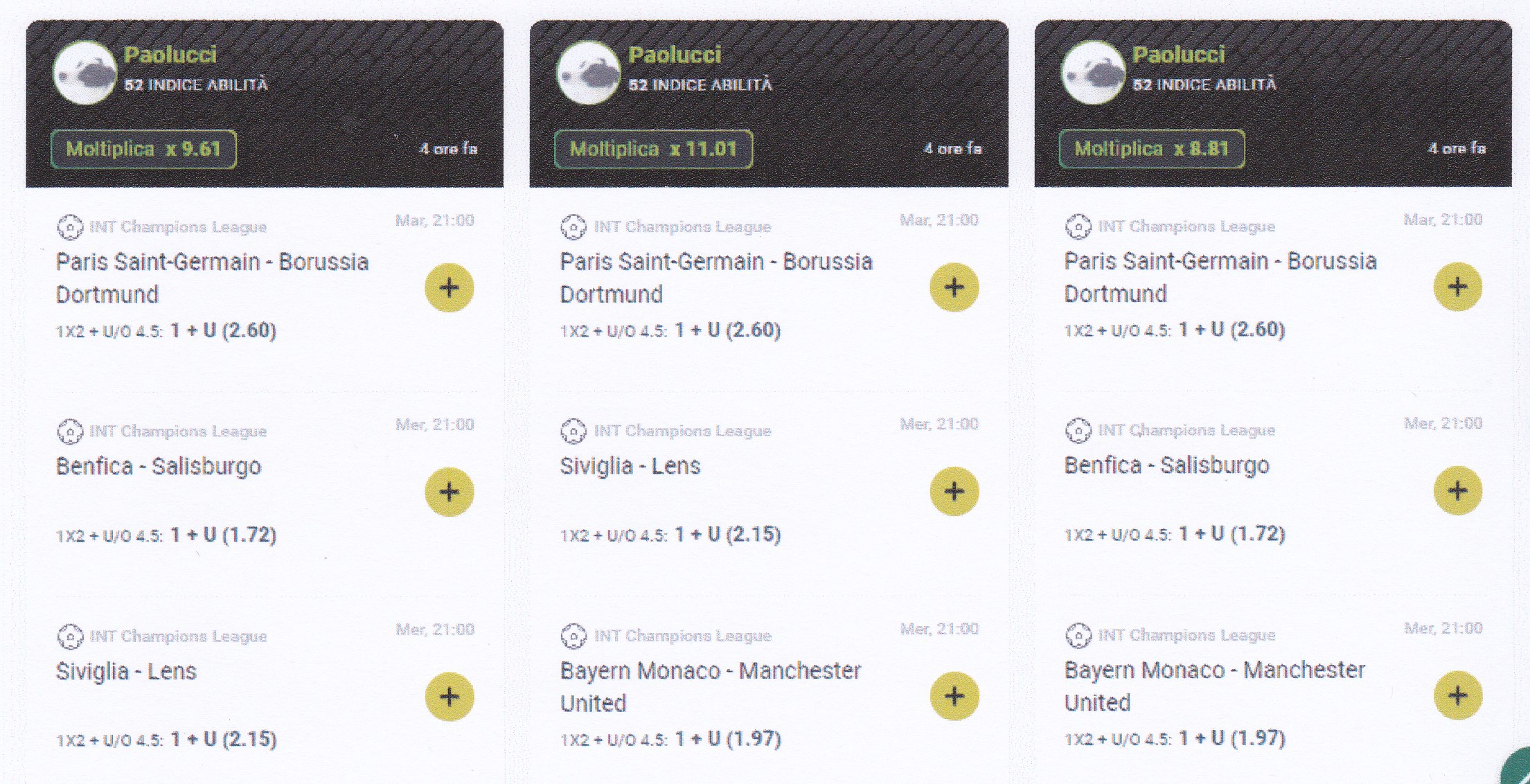Add Bayern Monaco - Manchester United bet, middle card
This screenshot has height=784, width=1530.
pyautogui.click(x=954, y=696)
